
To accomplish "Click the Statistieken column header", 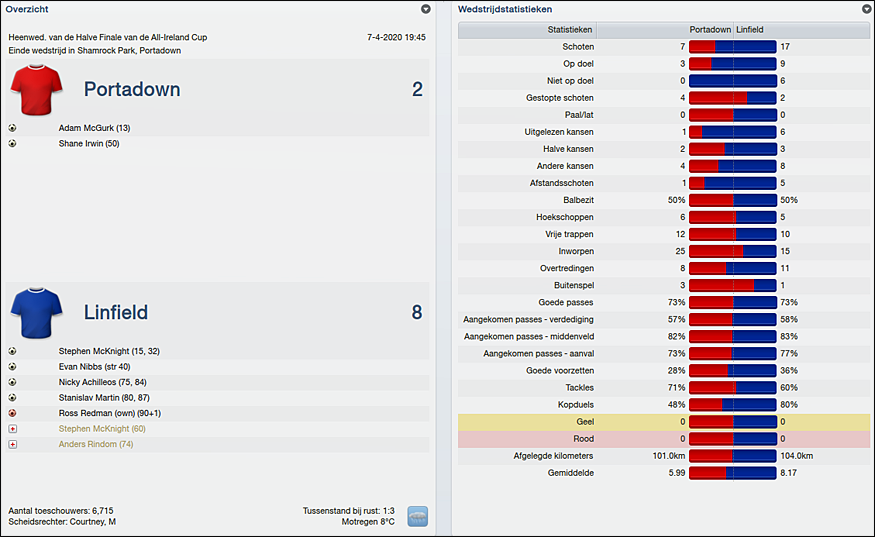I will (x=570, y=30).
